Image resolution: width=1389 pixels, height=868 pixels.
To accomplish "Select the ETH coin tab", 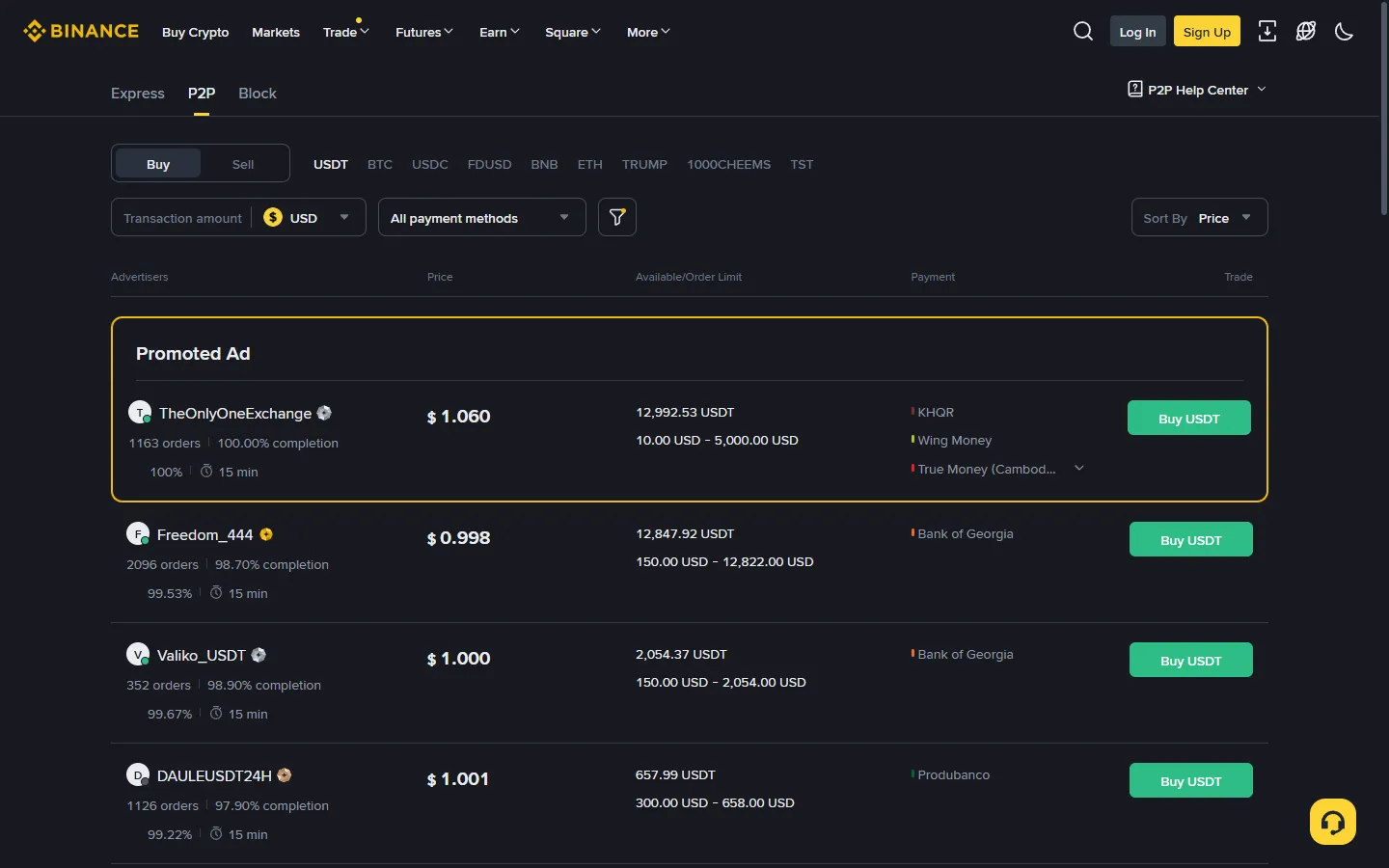I will coord(590,164).
